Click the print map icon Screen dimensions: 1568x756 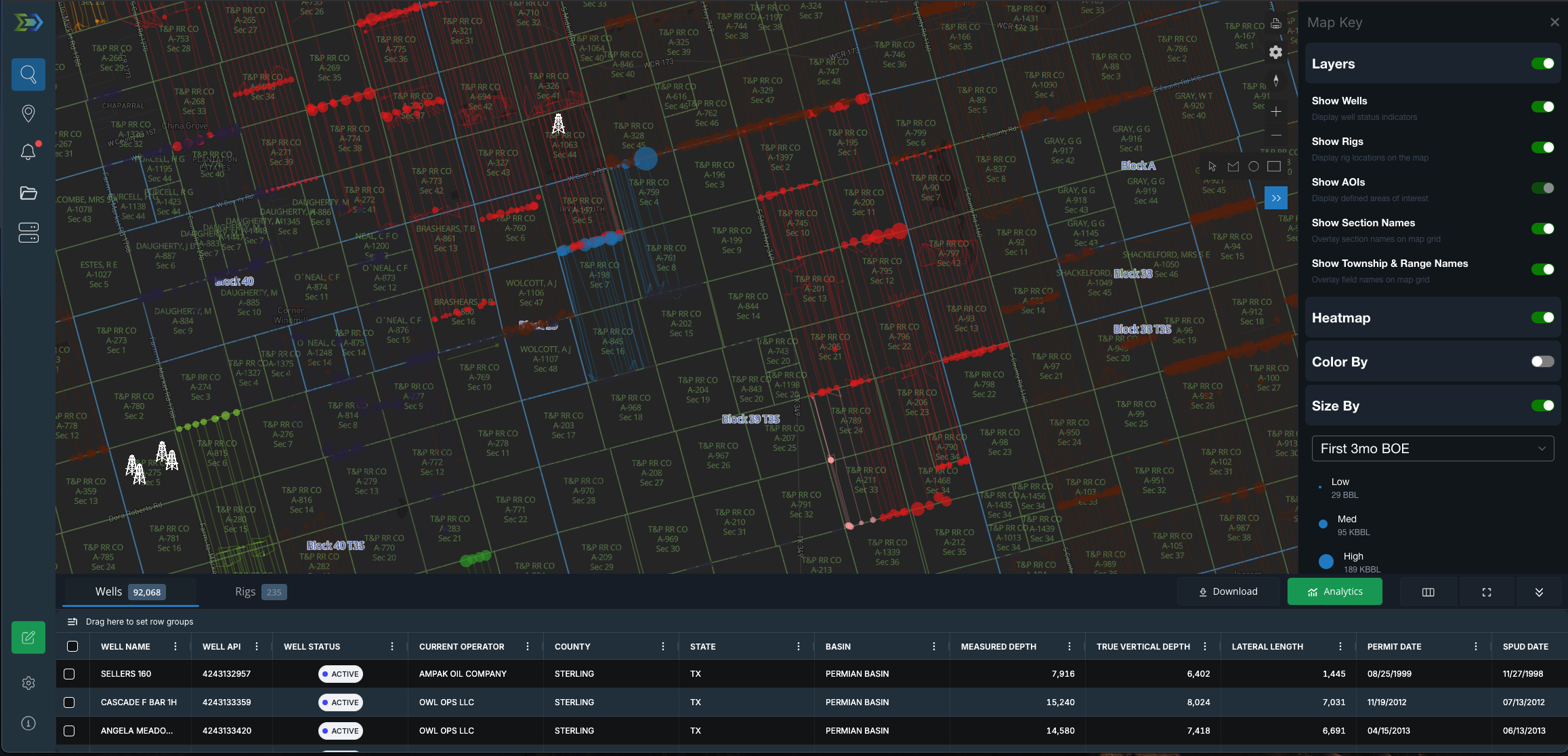click(1276, 24)
